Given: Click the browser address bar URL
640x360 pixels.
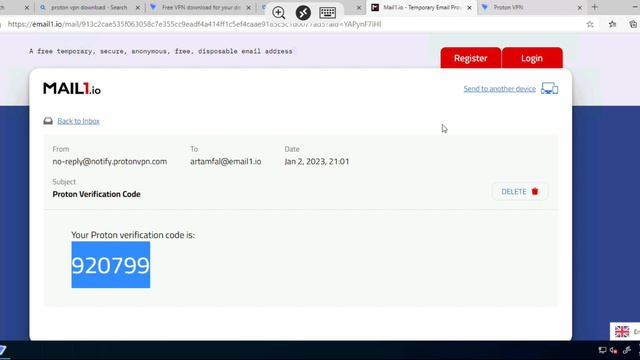Looking at the screenshot, I should point(194,24).
